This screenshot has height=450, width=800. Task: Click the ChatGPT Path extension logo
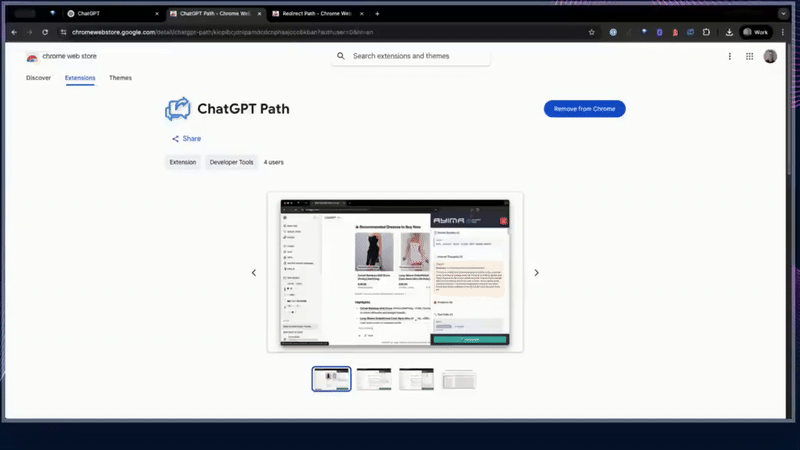(x=178, y=109)
